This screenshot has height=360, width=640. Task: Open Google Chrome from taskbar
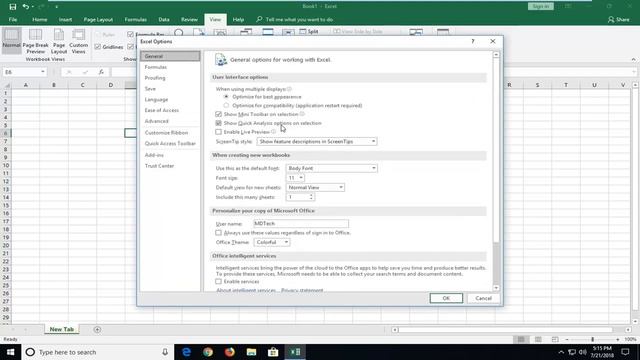click(208, 352)
